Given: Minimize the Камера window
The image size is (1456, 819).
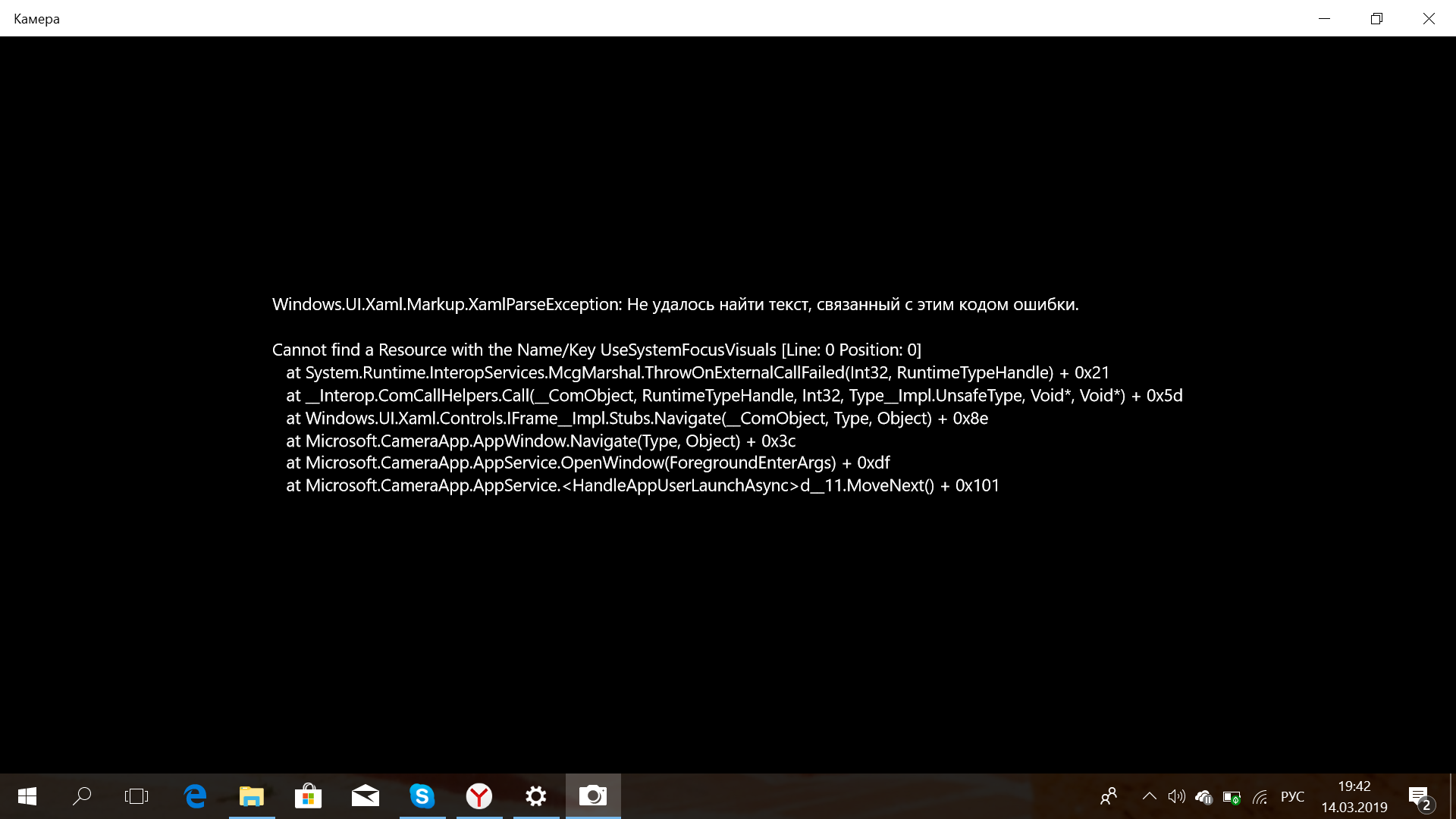Looking at the screenshot, I should coord(1325,18).
